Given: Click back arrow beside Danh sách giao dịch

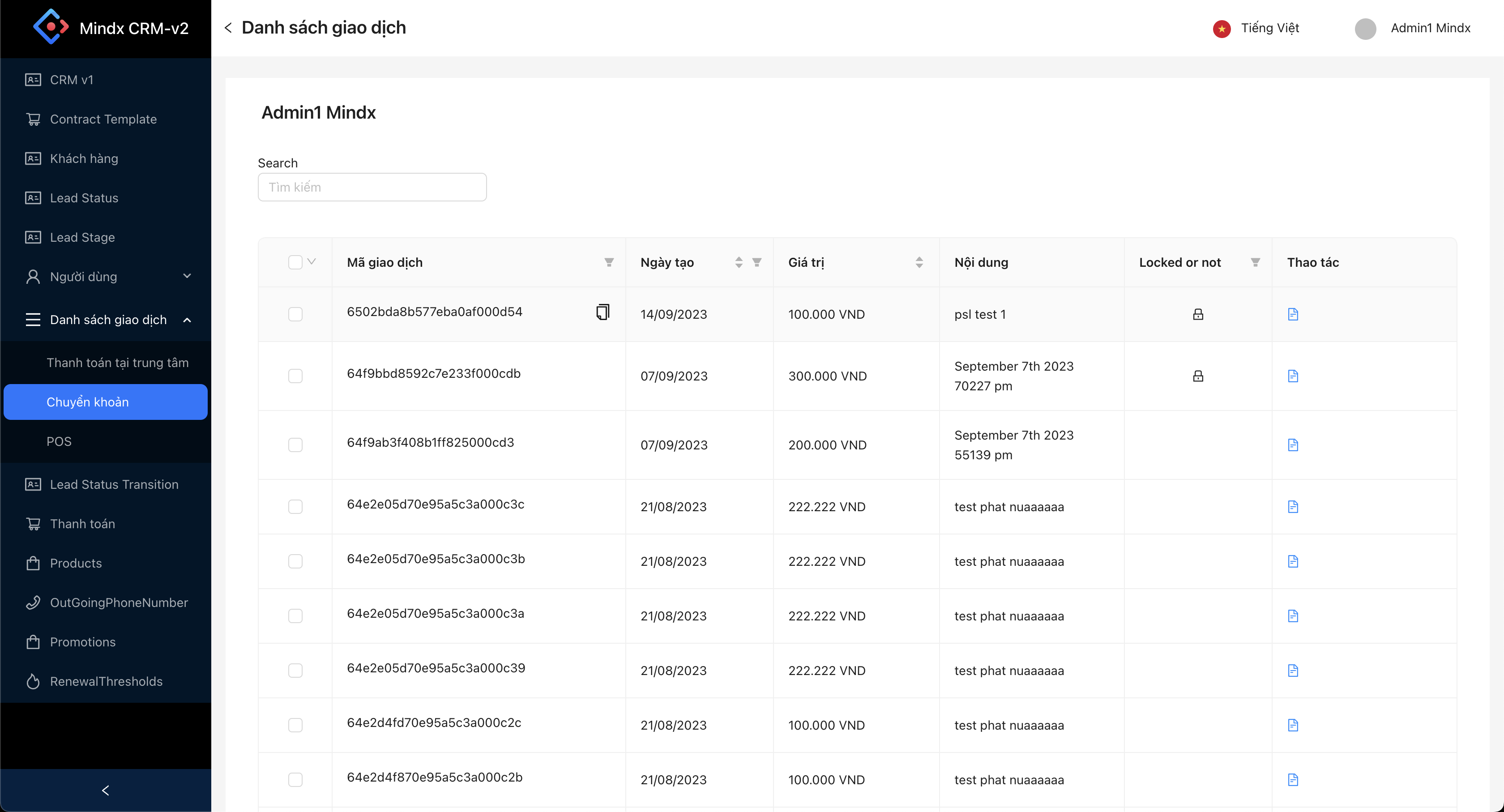Looking at the screenshot, I should click(228, 27).
